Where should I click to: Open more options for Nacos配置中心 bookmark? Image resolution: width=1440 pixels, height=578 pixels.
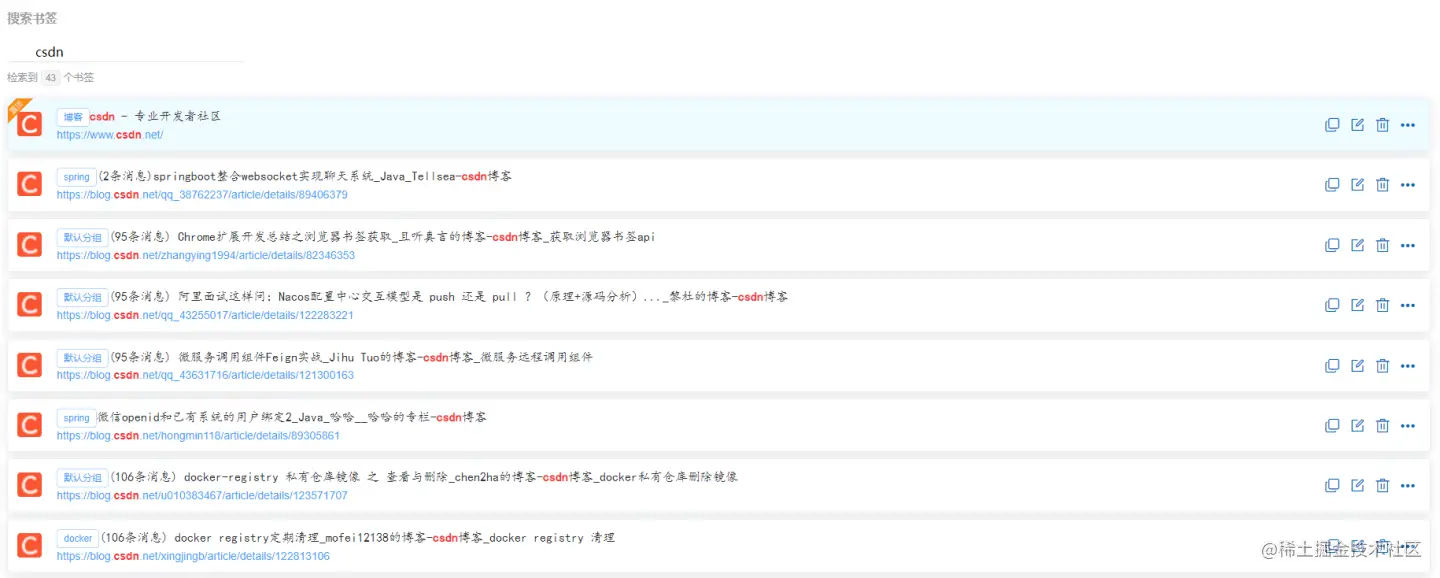(x=1408, y=305)
